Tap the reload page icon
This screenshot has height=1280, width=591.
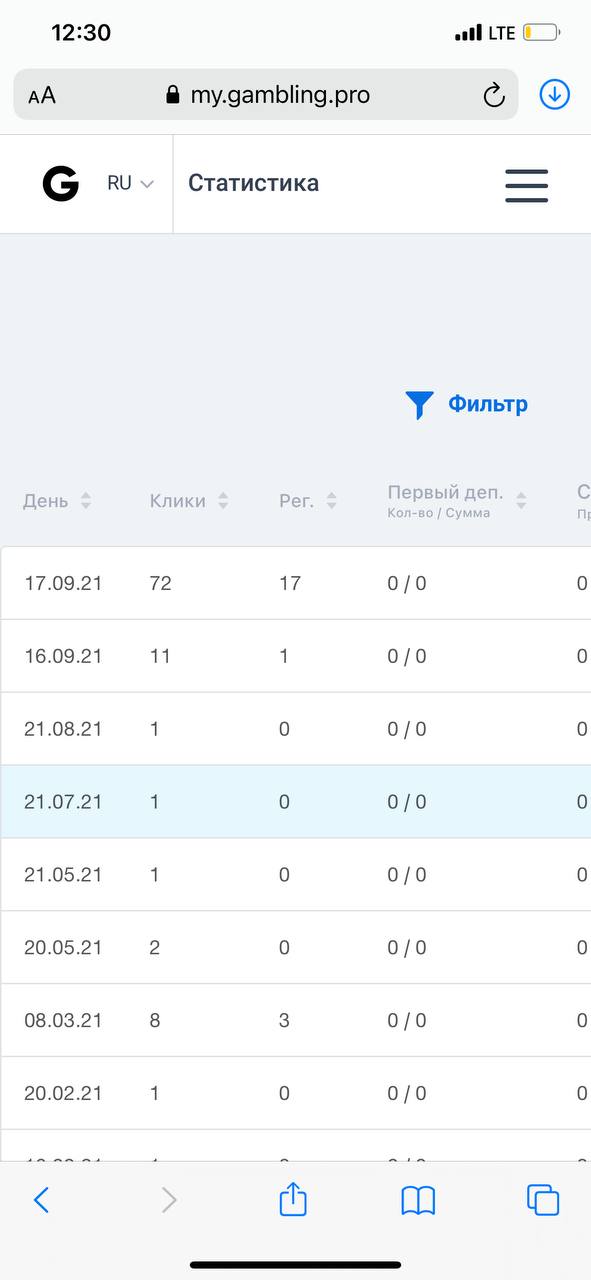point(494,95)
